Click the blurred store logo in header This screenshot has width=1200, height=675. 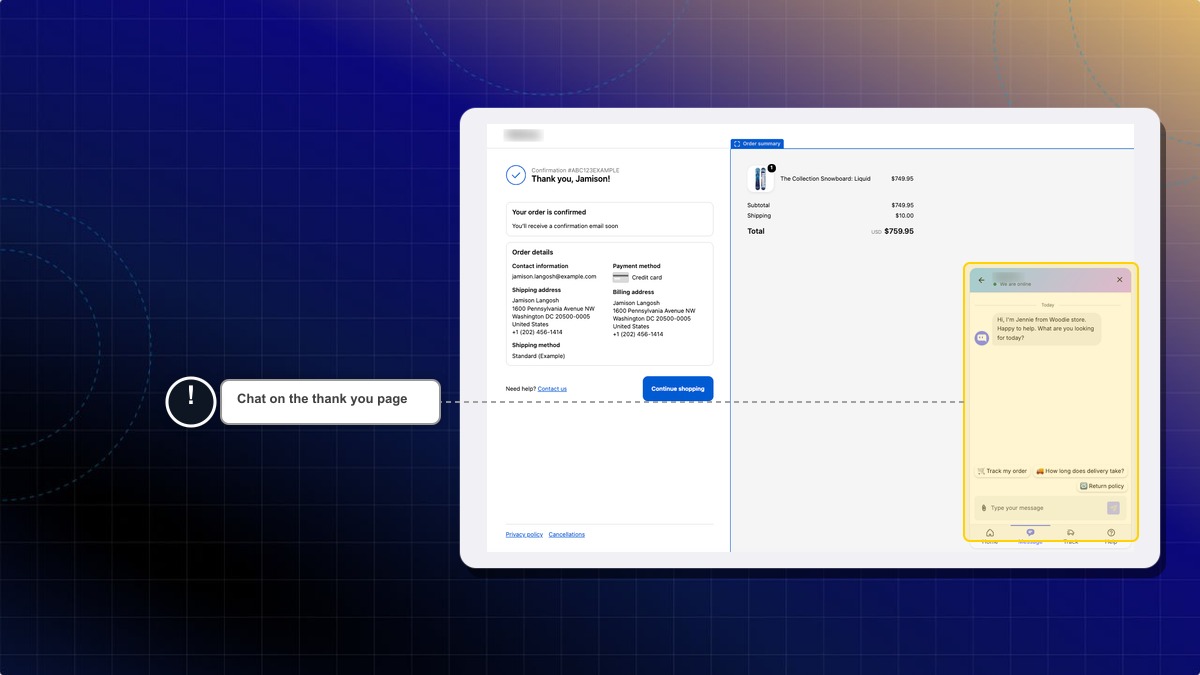523,135
